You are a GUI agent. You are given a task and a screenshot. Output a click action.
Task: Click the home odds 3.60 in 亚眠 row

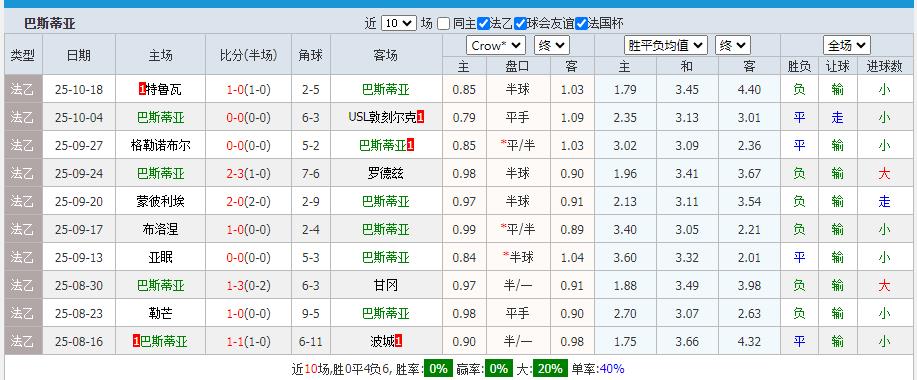pos(625,257)
